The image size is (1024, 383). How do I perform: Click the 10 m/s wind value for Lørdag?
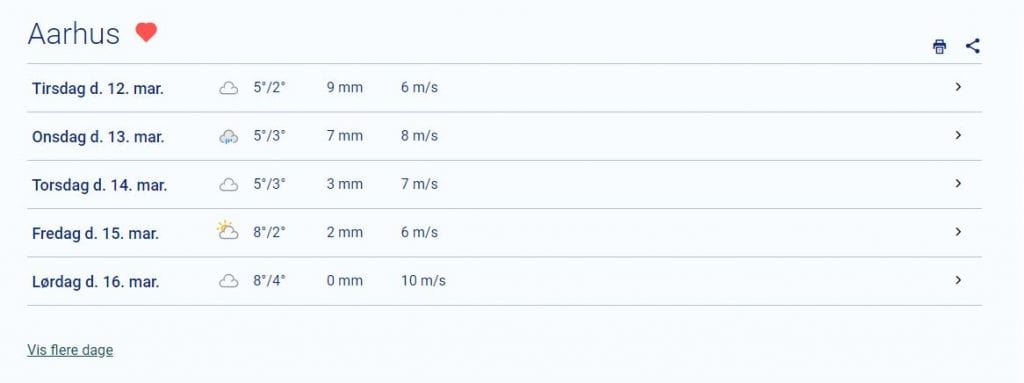pos(423,281)
